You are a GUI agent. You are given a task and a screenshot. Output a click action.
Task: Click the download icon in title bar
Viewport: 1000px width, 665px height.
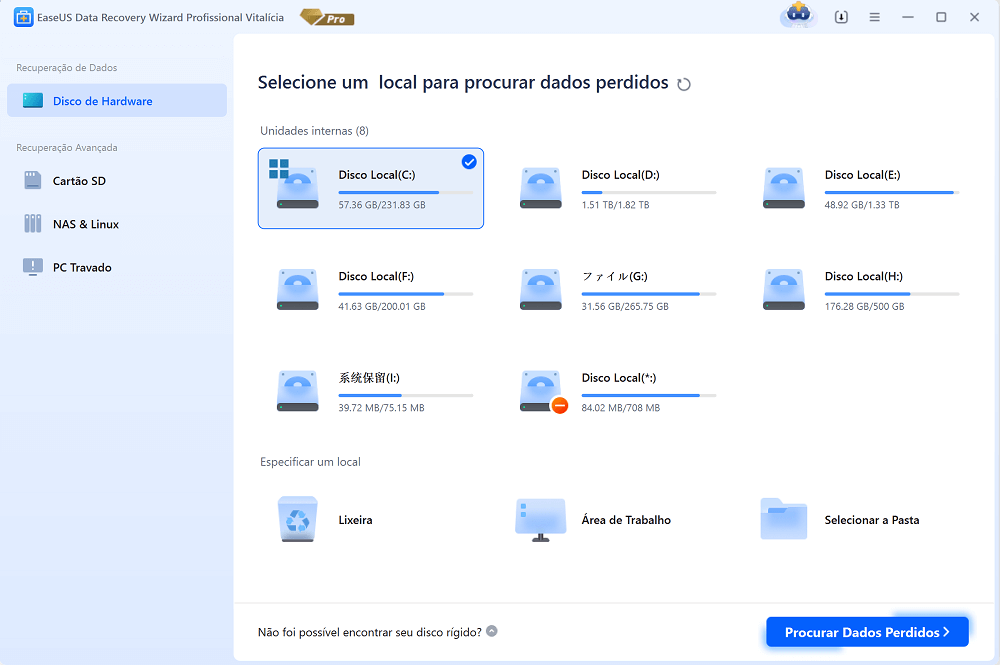coord(841,18)
